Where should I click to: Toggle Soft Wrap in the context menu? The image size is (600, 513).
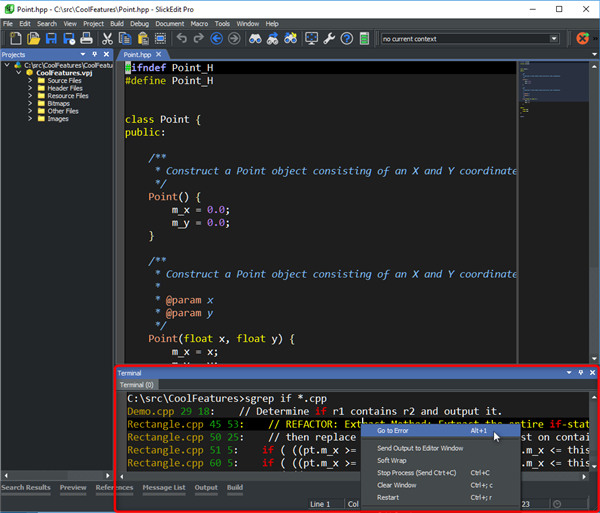click(x=391, y=460)
